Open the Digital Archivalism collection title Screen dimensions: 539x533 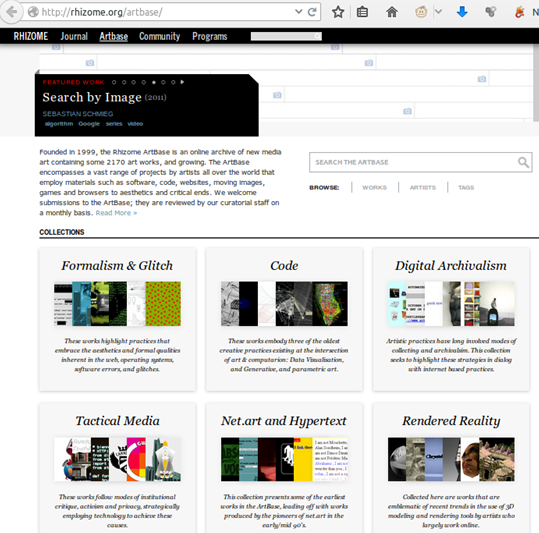point(451,266)
